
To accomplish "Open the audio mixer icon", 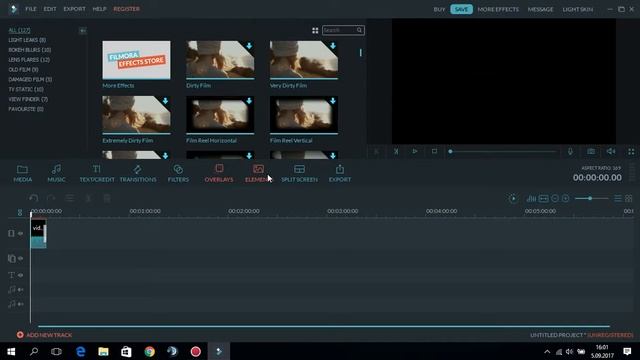I will click(x=531, y=199).
